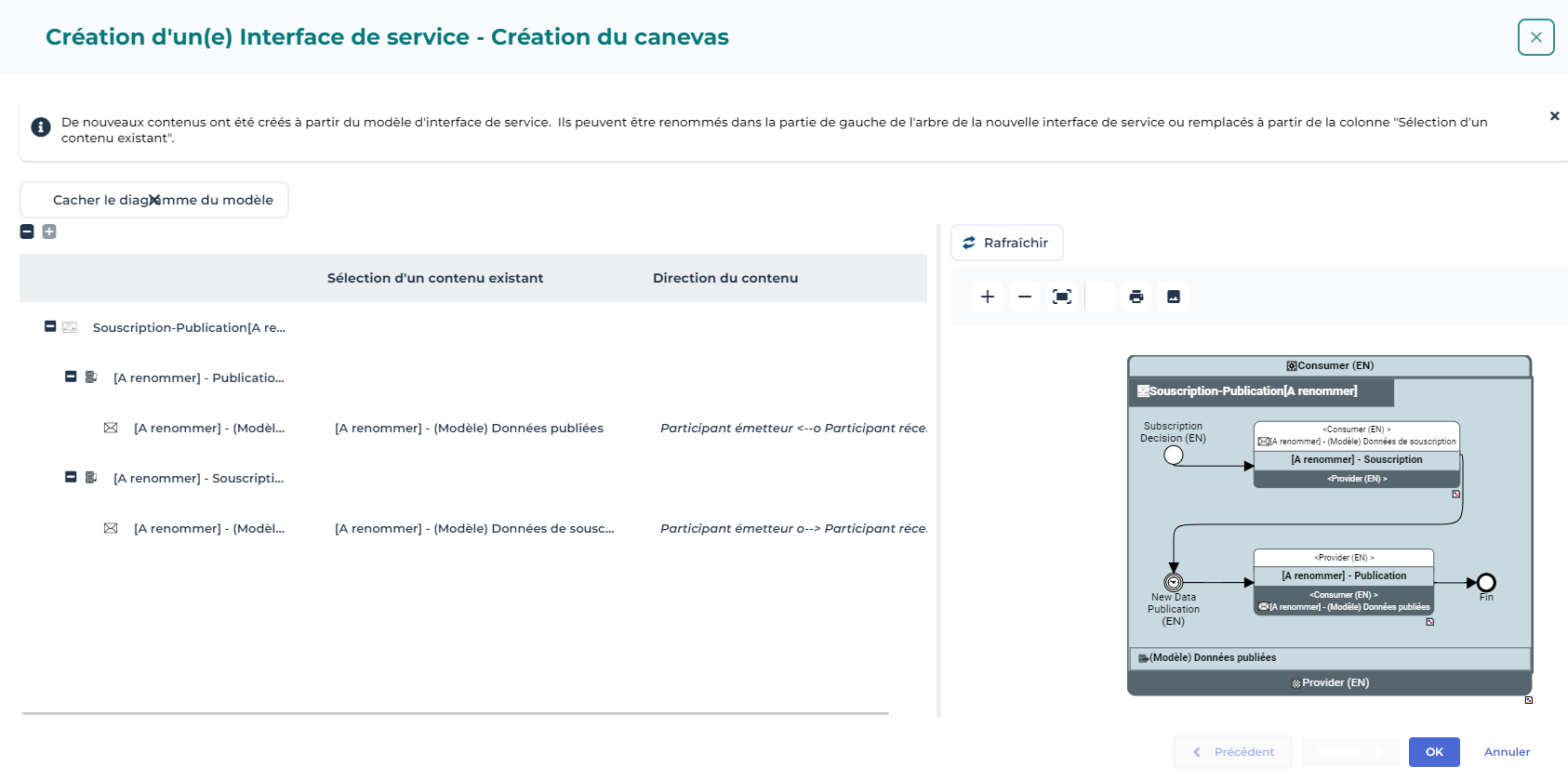
Task: Collapse all tree rows
Action: [27, 231]
